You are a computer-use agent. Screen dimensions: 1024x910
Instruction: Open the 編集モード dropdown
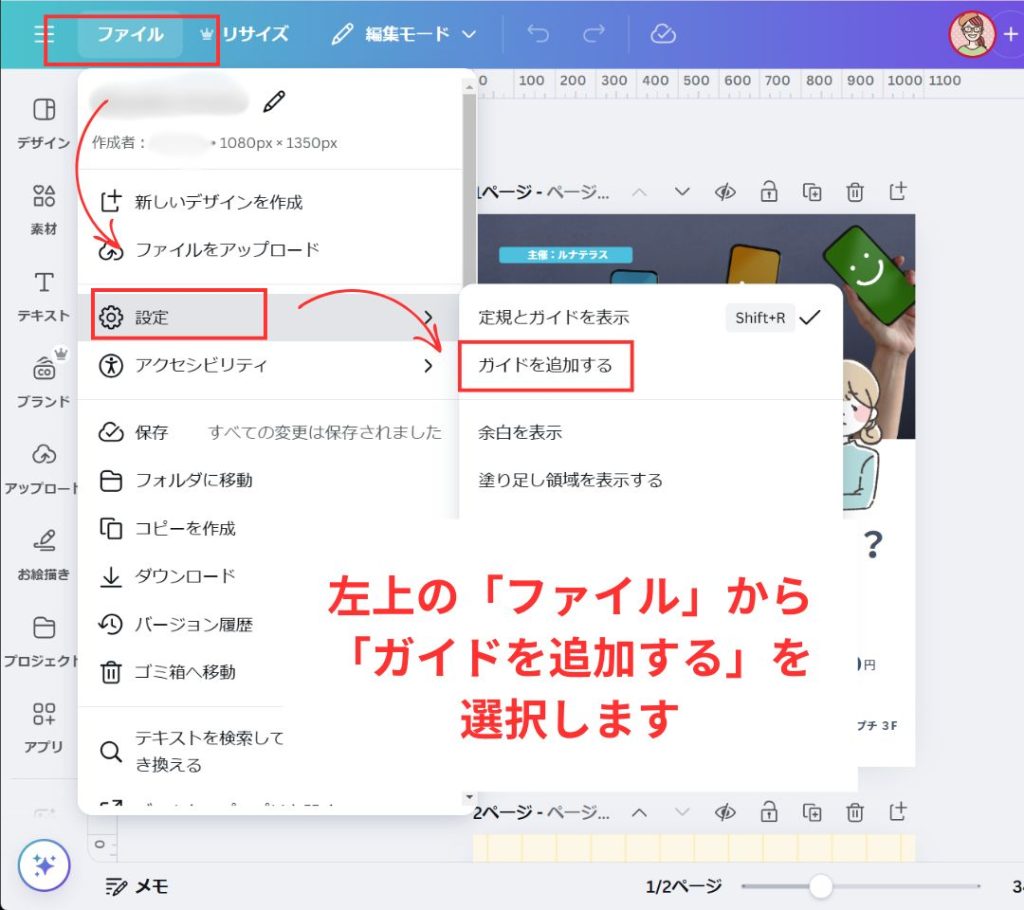click(x=404, y=34)
